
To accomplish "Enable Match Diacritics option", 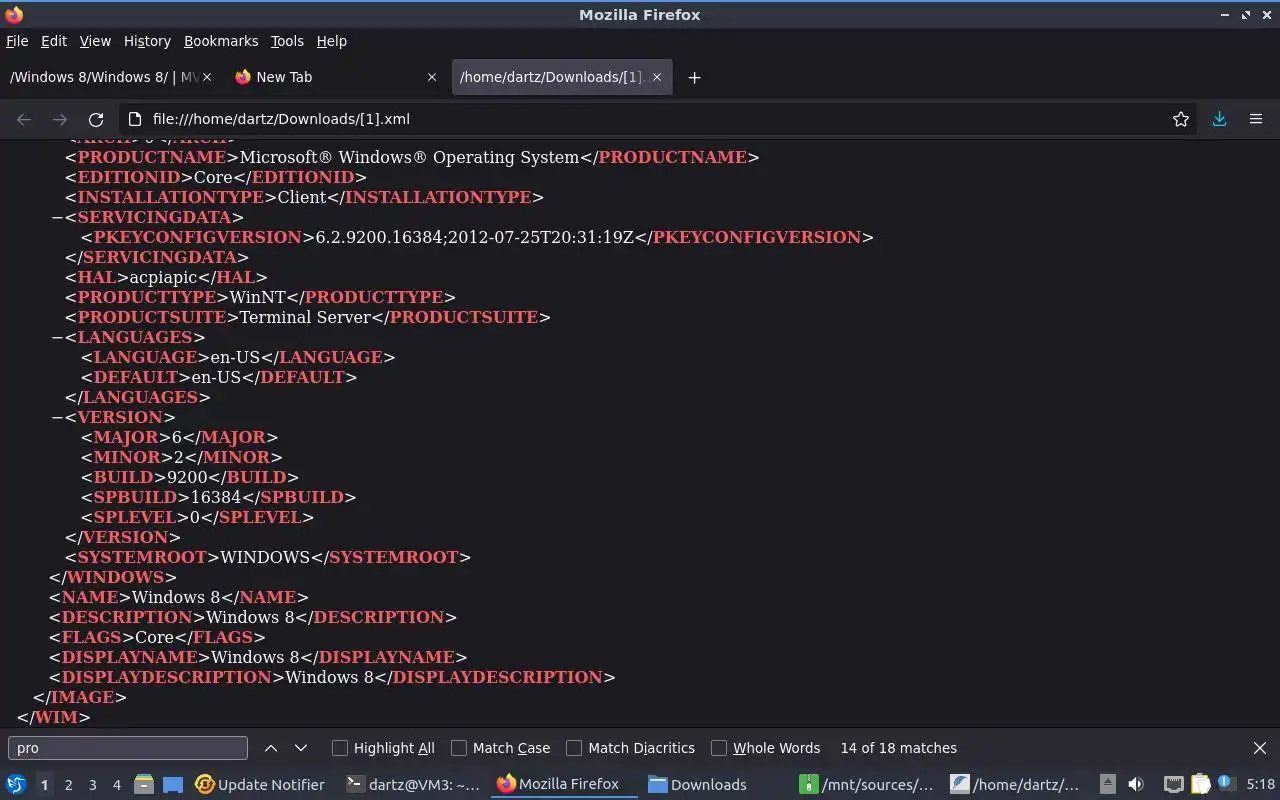I will click(574, 748).
